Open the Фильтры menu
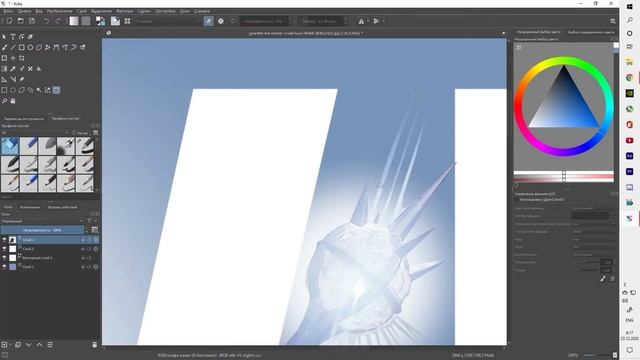 click(x=124, y=11)
